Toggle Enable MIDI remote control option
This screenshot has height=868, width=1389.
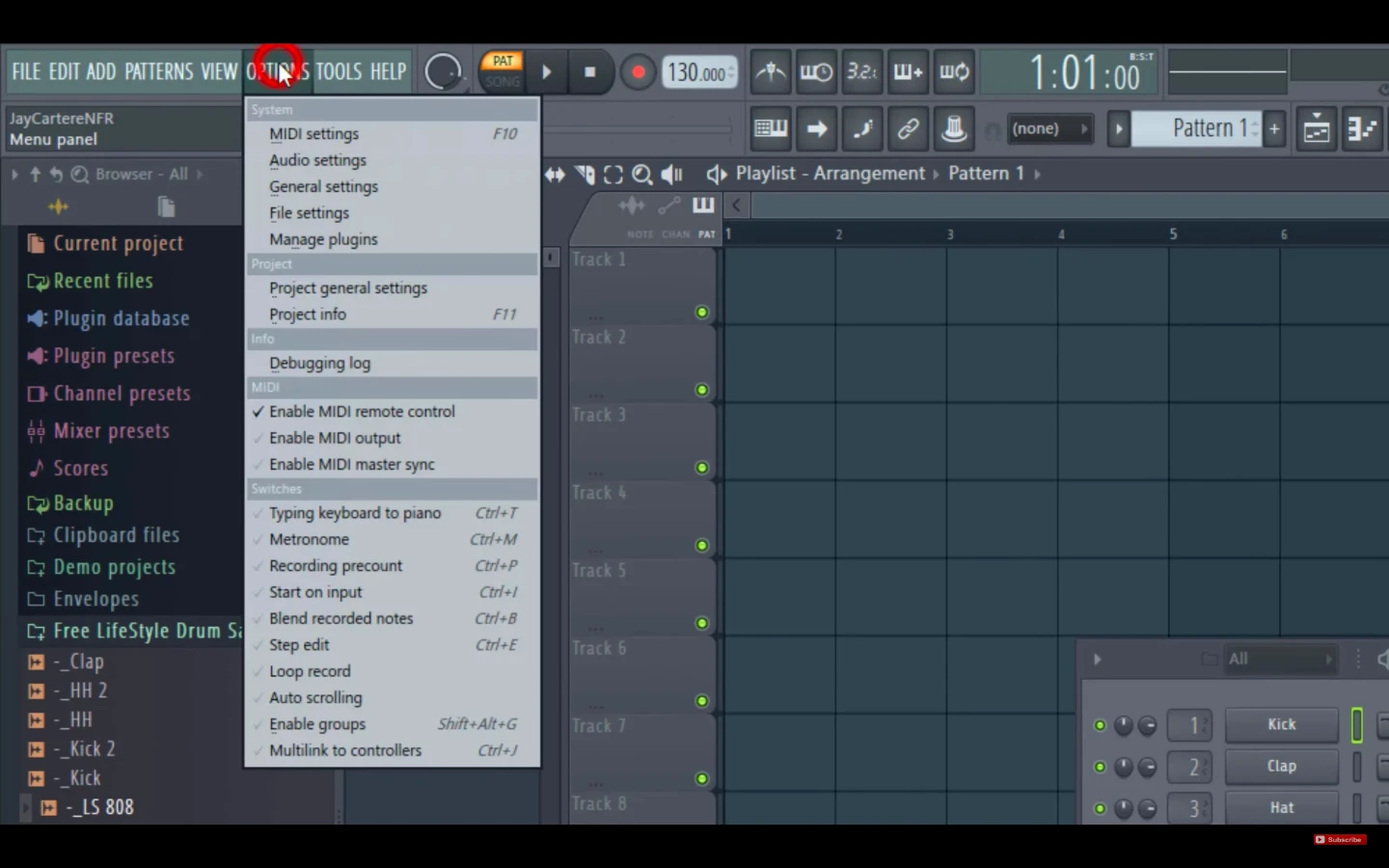(362, 412)
